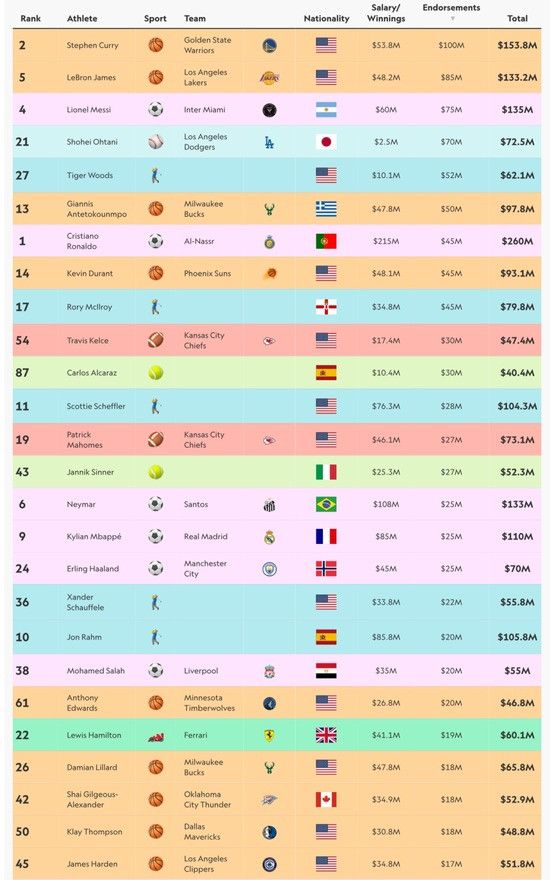This screenshot has height=880, width=550.
Task: Sort table by the Rank header
Action: point(30,19)
